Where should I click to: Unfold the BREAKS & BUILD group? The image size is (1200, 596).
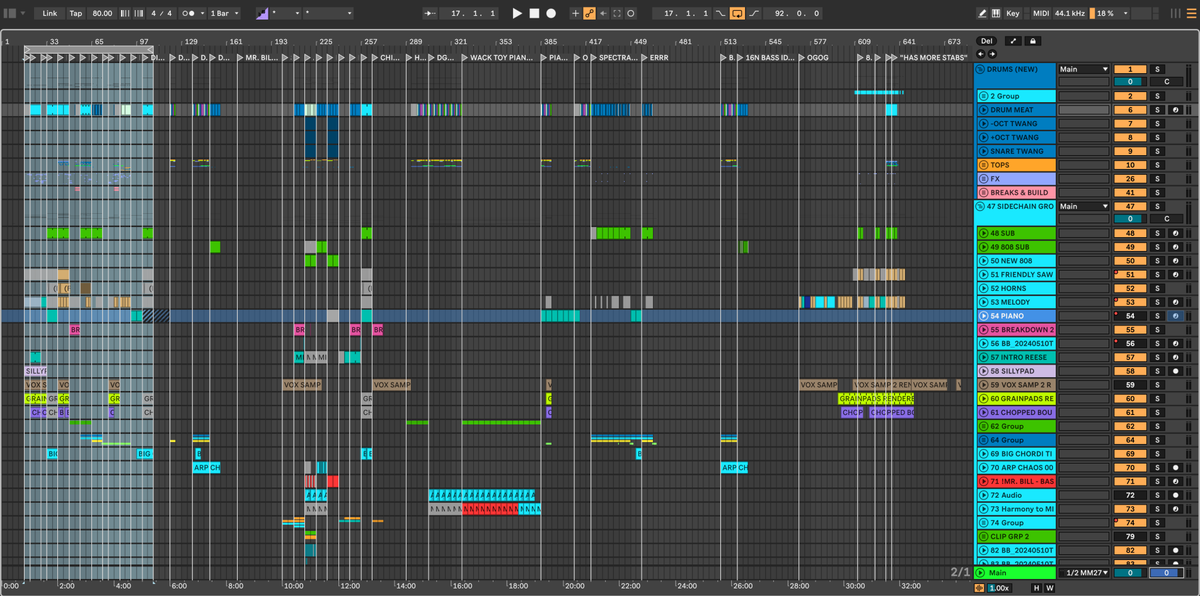point(983,192)
